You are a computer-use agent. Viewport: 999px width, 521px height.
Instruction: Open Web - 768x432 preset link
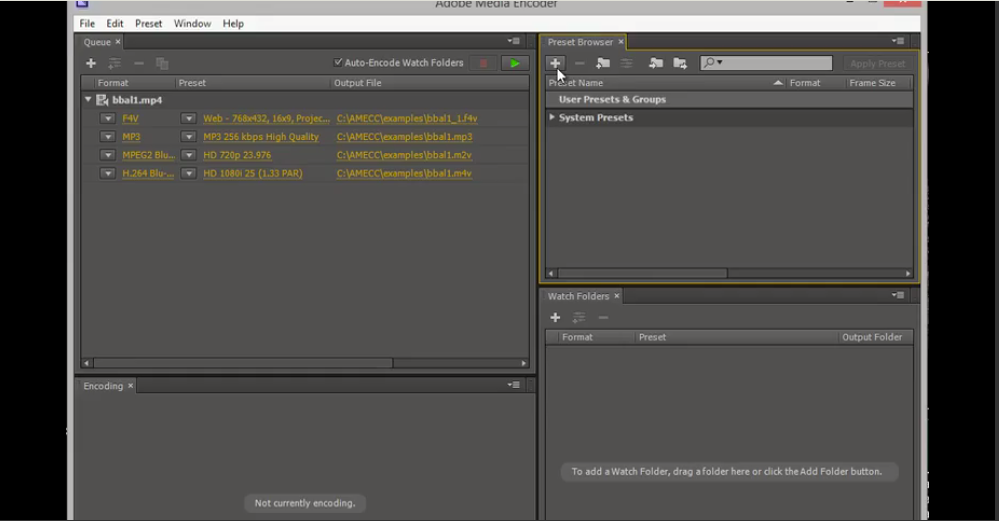266,118
